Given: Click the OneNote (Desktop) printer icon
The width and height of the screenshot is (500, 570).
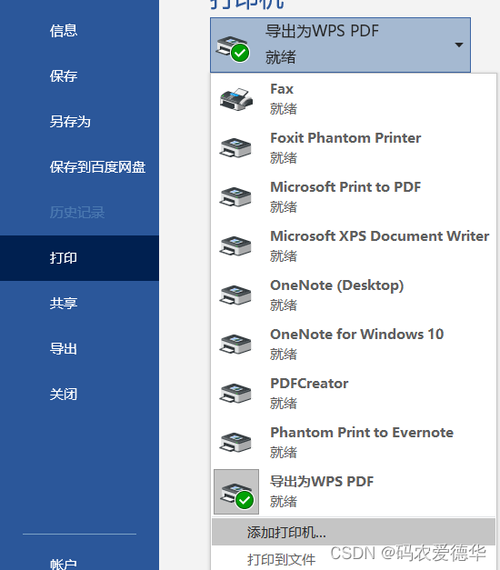Looking at the screenshot, I should click(236, 295).
